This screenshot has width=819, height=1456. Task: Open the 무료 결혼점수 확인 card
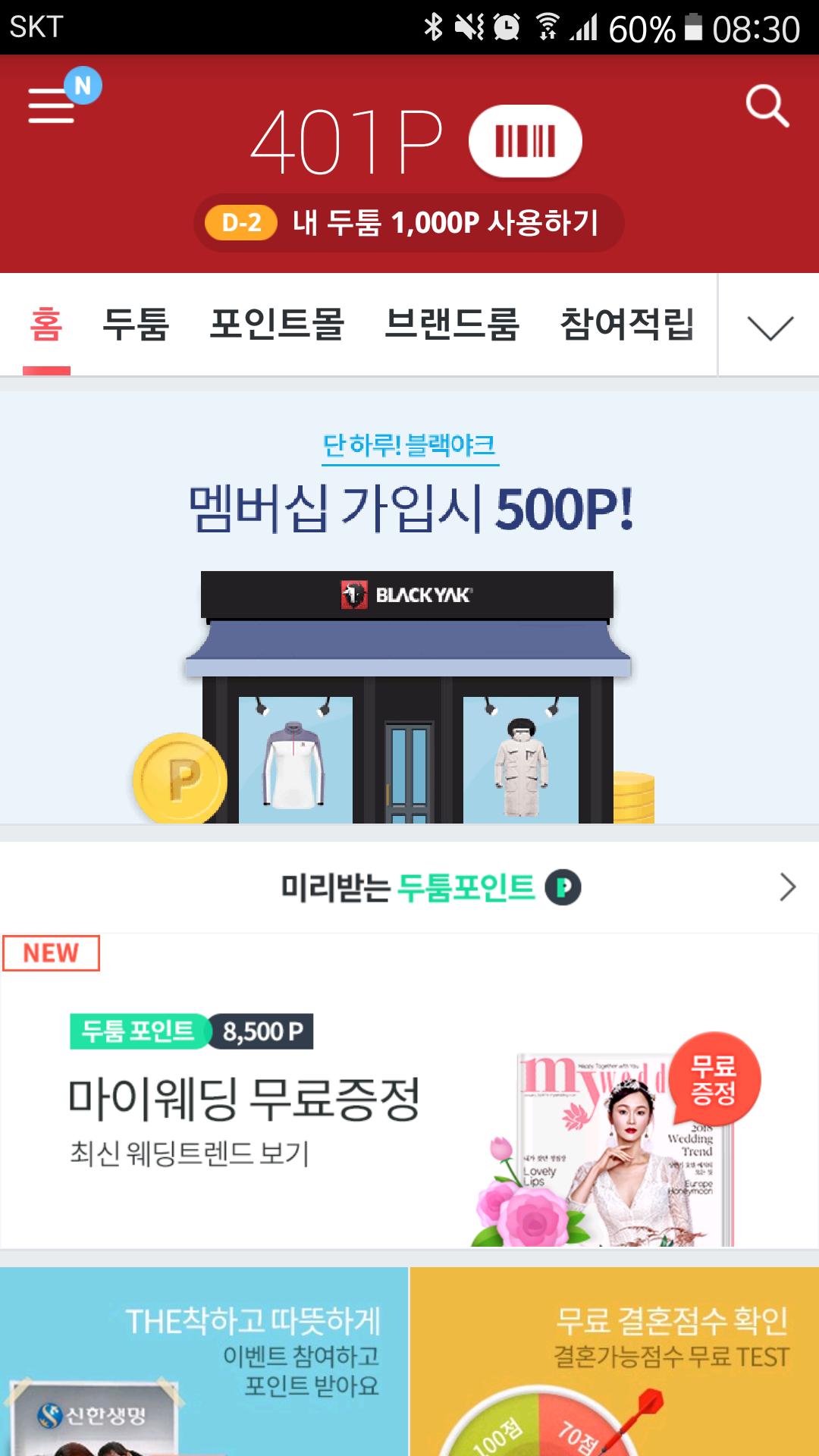coord(615,1361)
